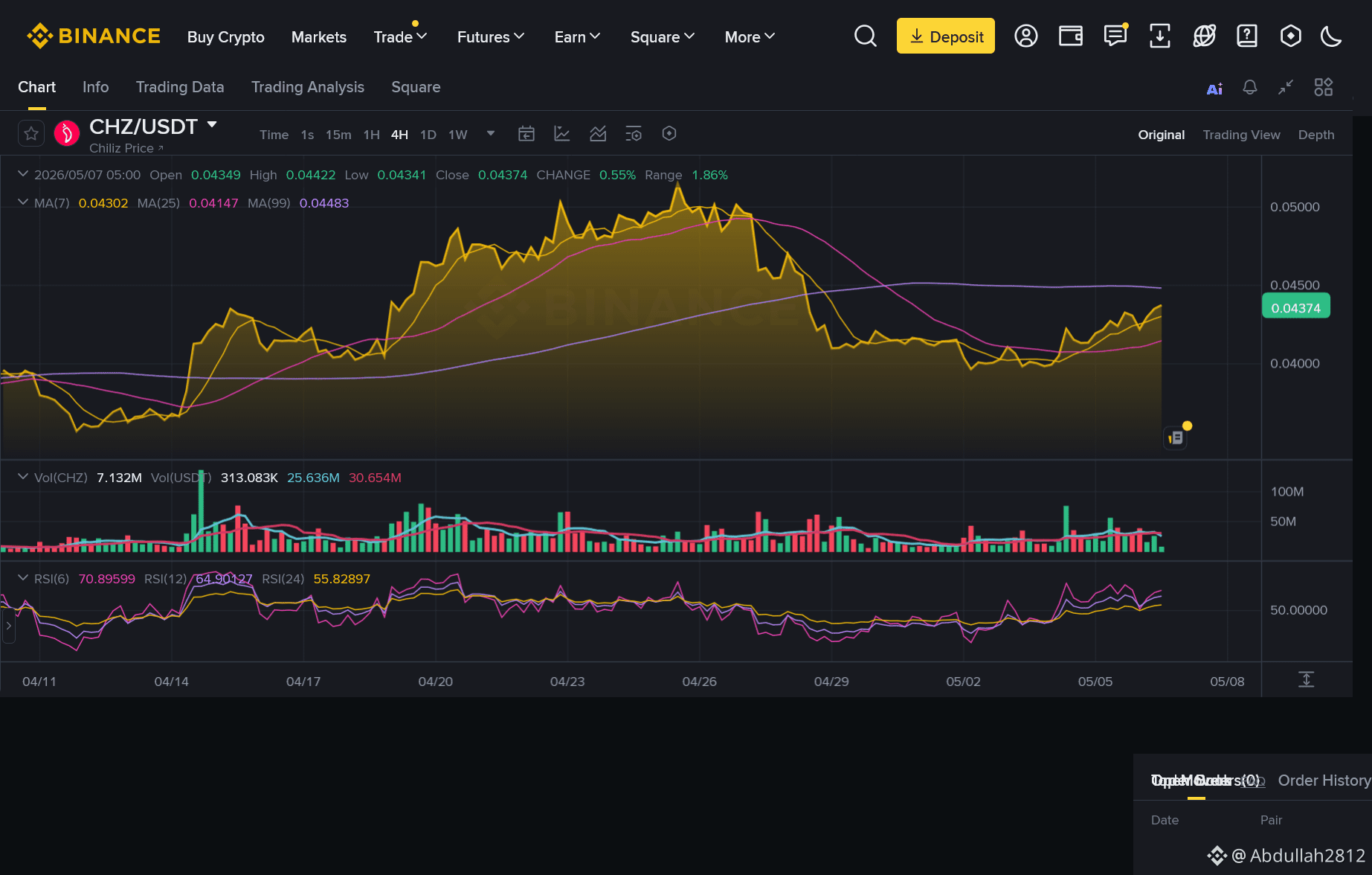Toggle dark mode moon icon
The height and width of the screenshot is (875, 1372).
tap(1330, 36)
